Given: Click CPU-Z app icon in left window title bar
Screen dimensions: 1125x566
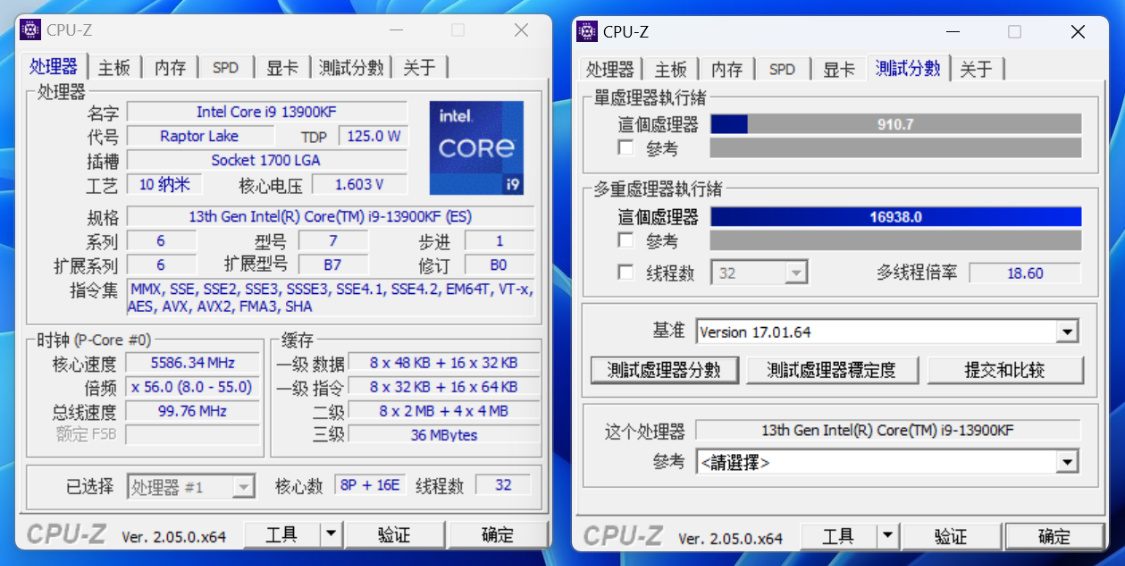Looking at the screenshot, I should coord(30,30).
